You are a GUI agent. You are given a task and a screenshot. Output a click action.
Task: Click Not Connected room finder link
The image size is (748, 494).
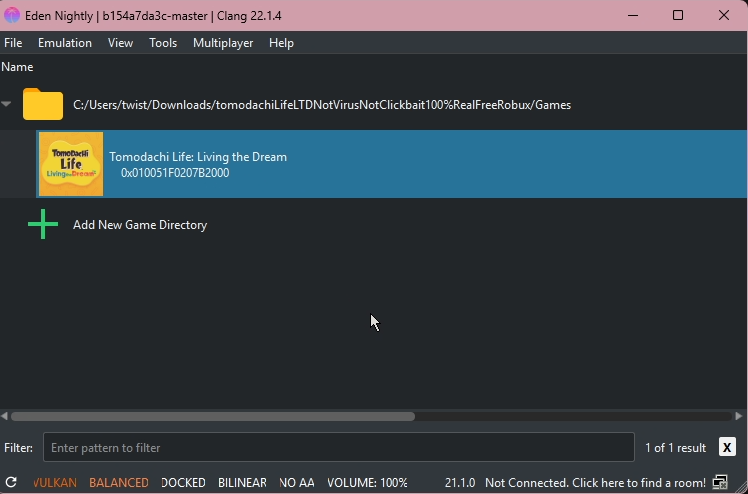pos(595,483)
